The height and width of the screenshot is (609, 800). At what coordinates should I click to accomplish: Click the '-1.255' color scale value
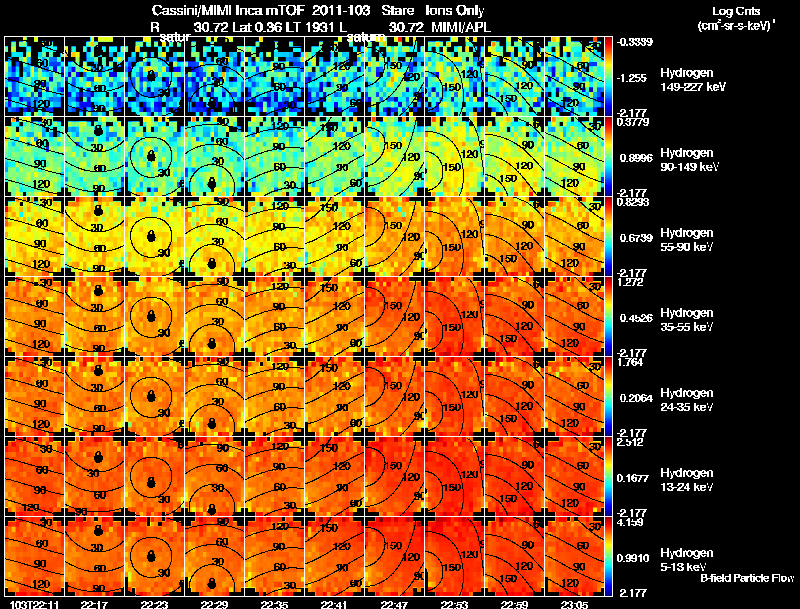[x=632, y=78]
